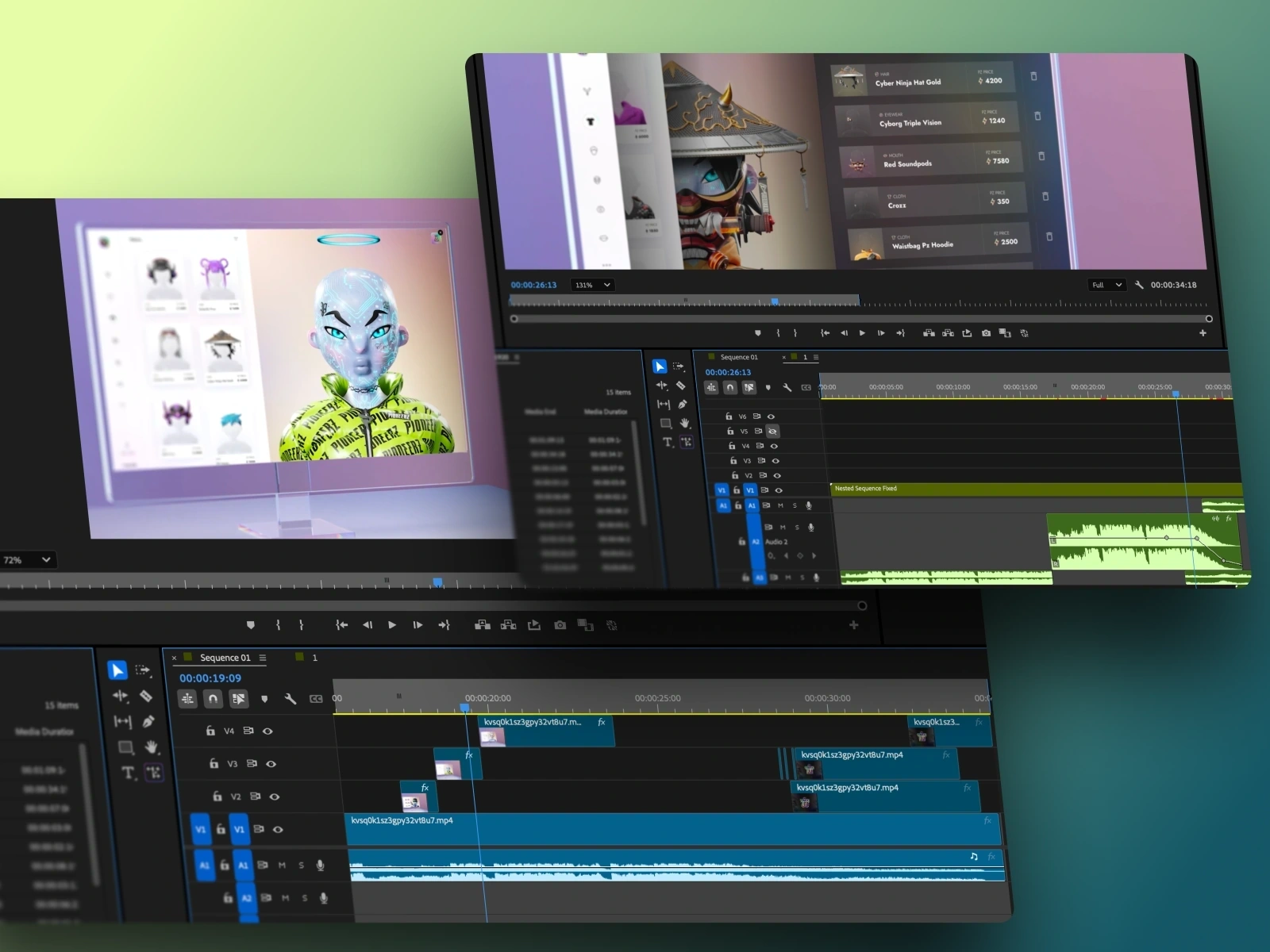1270x952 pixels.
Task: Expand the Full playback resolution dropdown
Action: 1107,285
